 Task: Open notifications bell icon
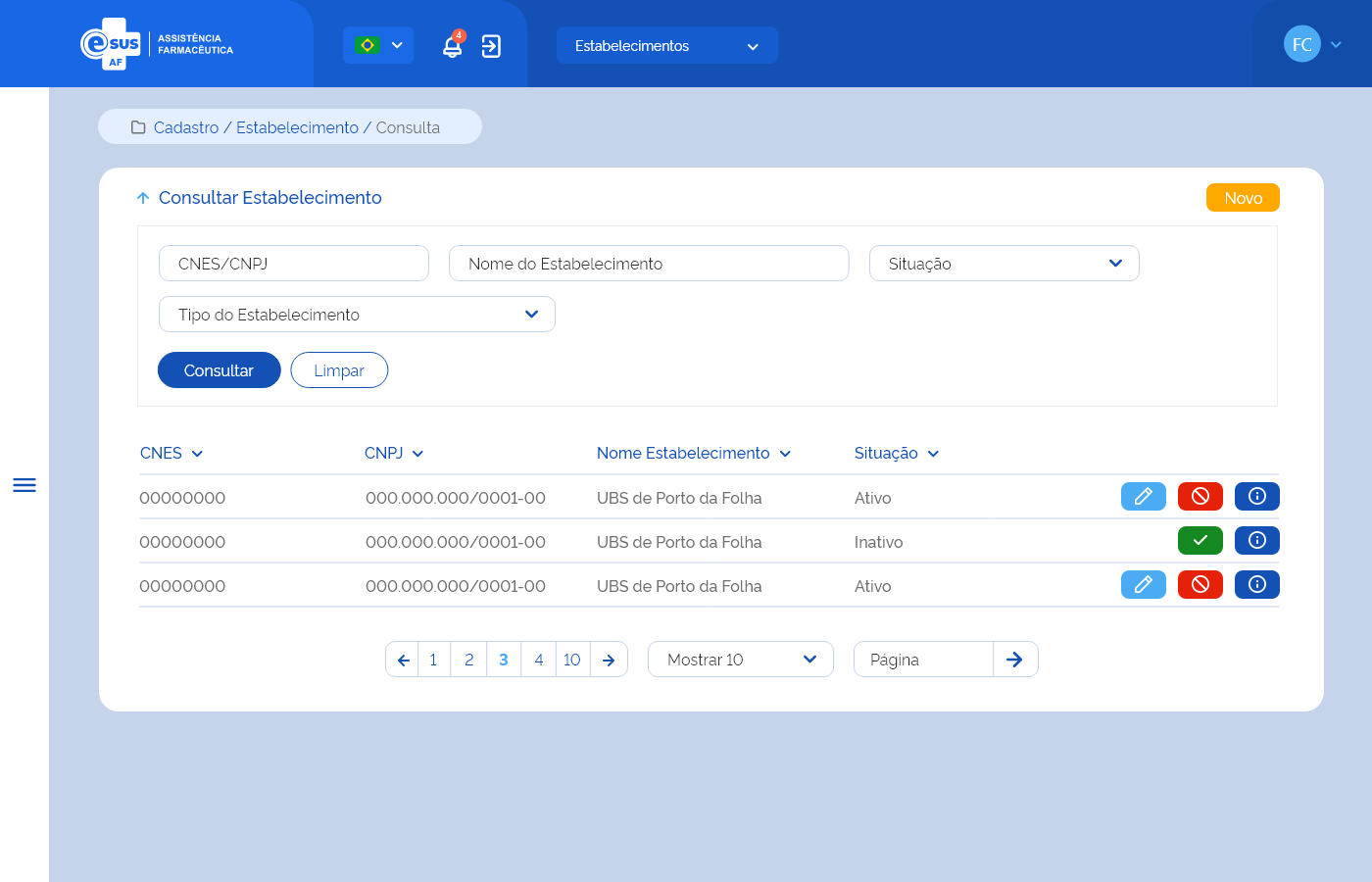tap(453, 45)
